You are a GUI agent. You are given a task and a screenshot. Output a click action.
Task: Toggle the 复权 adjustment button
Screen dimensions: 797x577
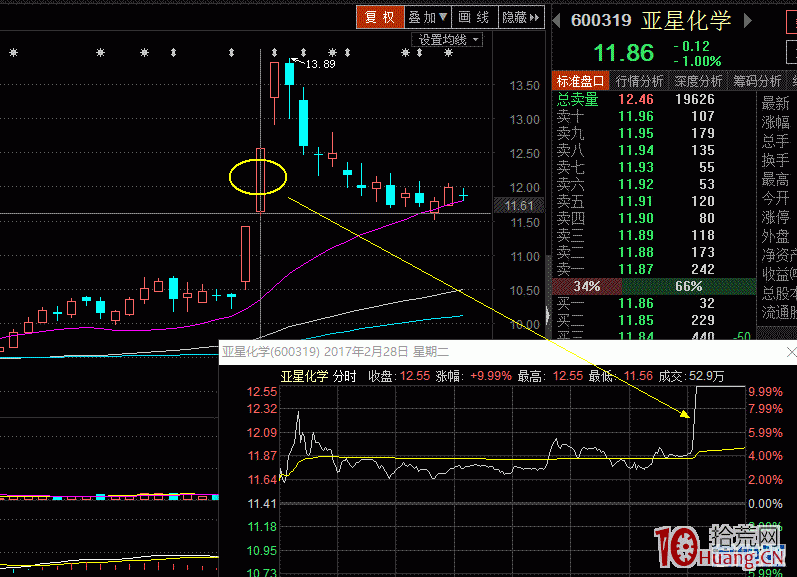[380, 17]
